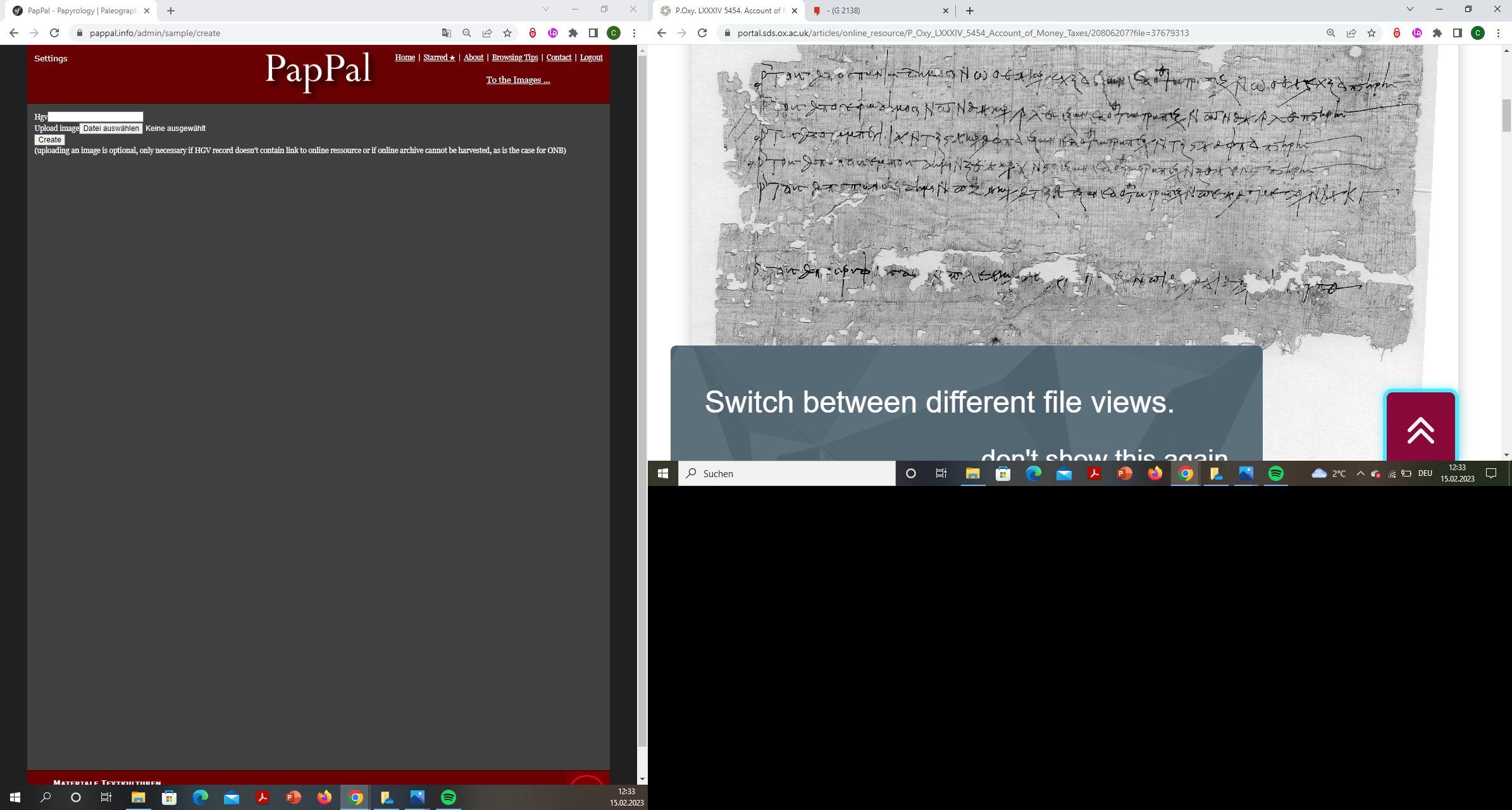Share the pappal.info page
Screen dimensions: 1512x810
click(x=487, y=33)
